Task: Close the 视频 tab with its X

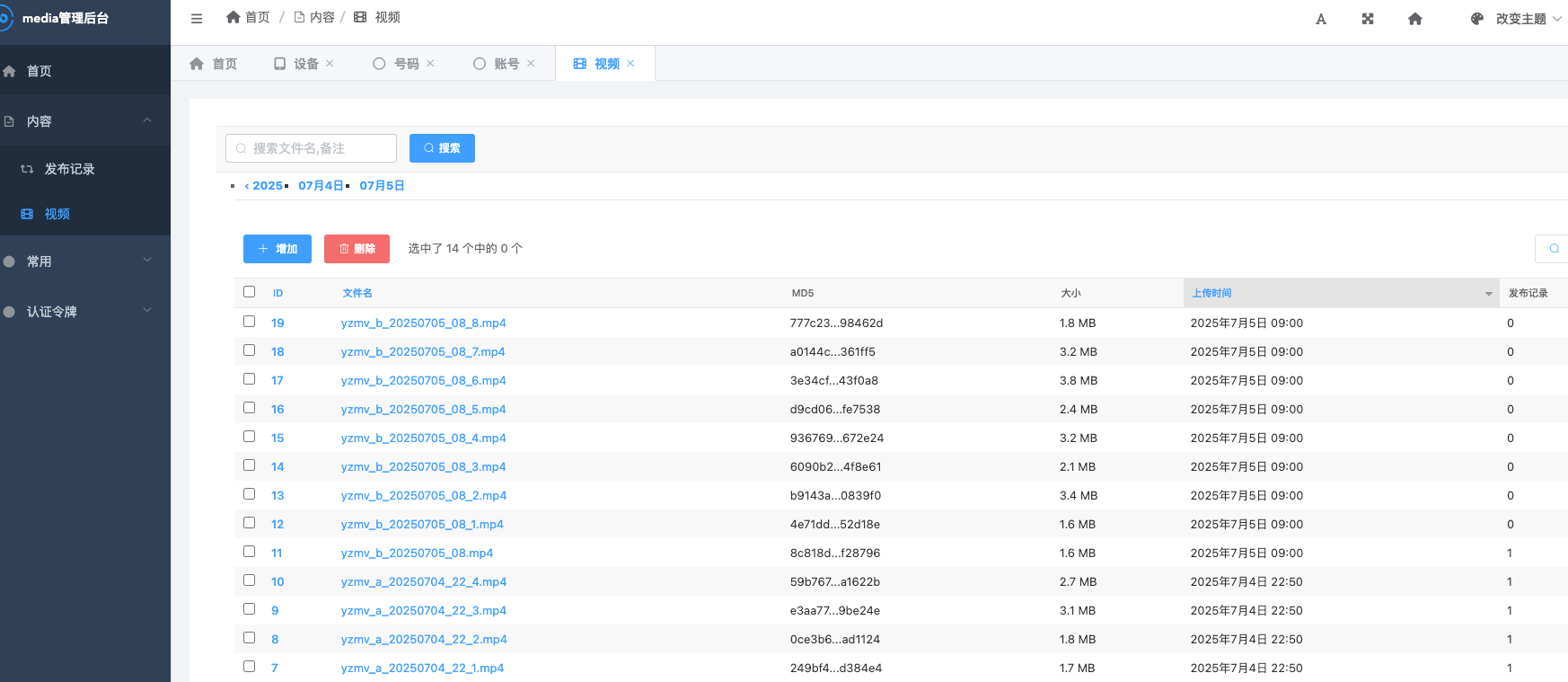Action: click(x=630, y=63)
